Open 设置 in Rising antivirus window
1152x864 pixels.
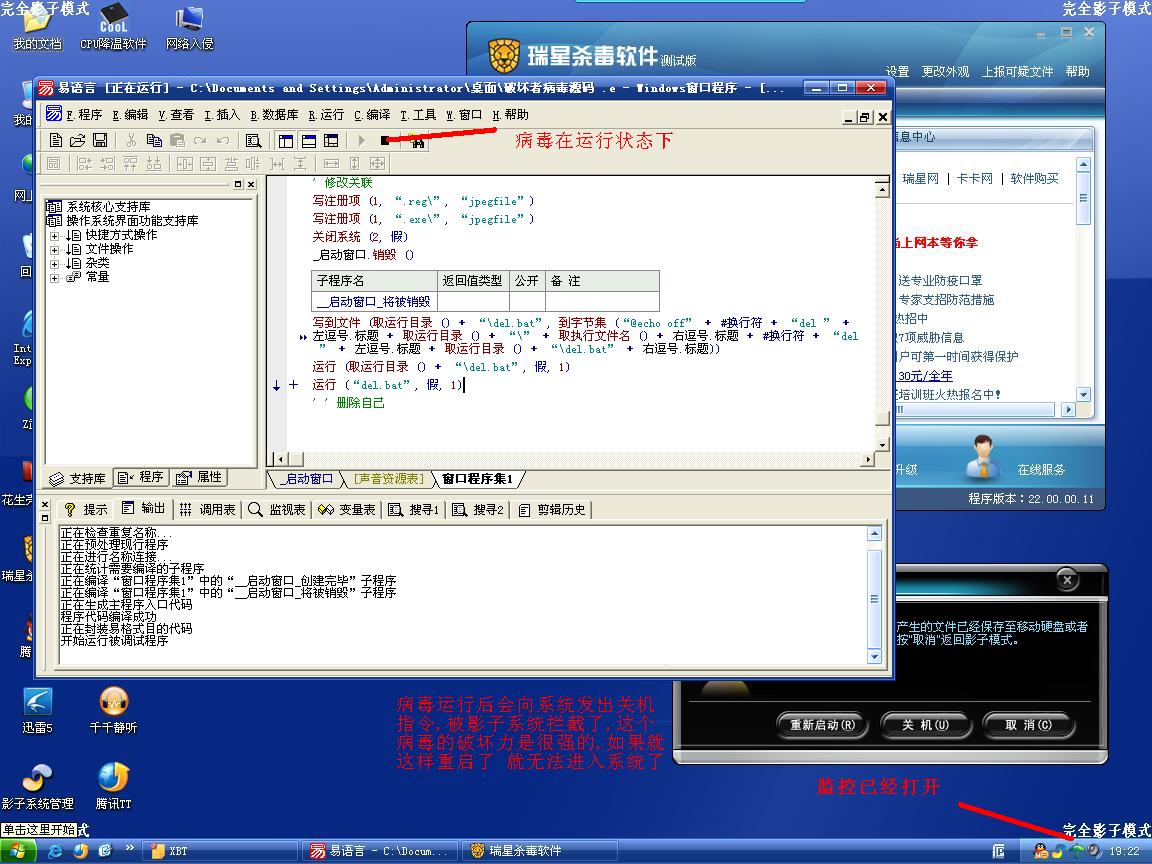click(x=897, y=71)
